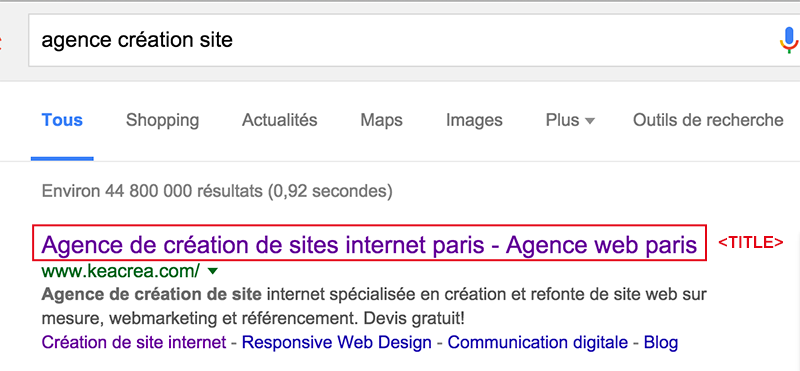800x371 pixels.
Task: Click the www.keacrea.com green URL
Action: click(x=121, y=271)
